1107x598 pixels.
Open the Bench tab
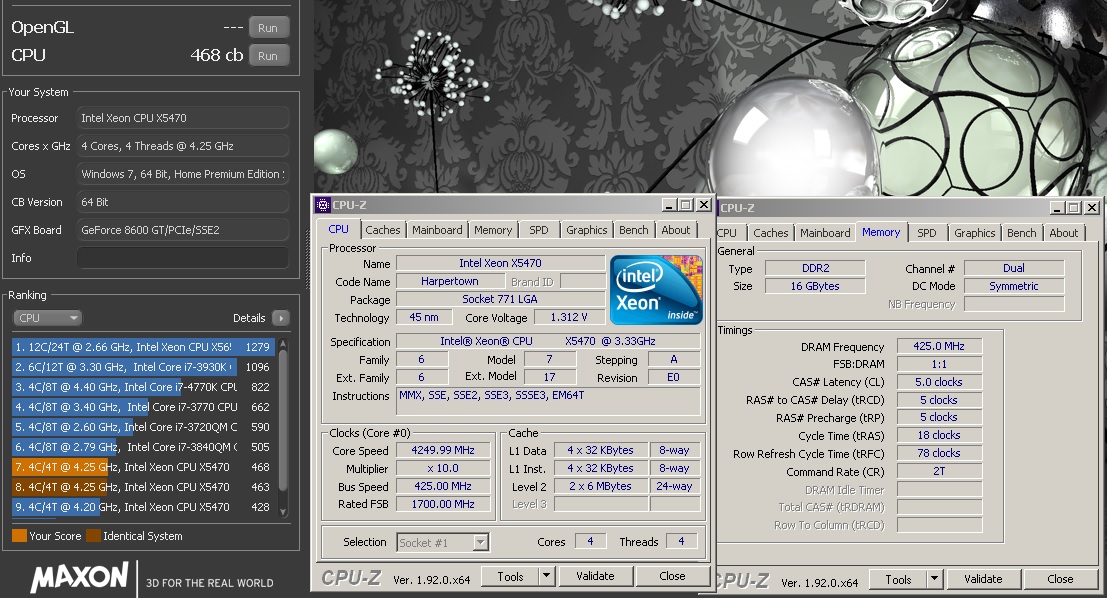coord(633,229)
